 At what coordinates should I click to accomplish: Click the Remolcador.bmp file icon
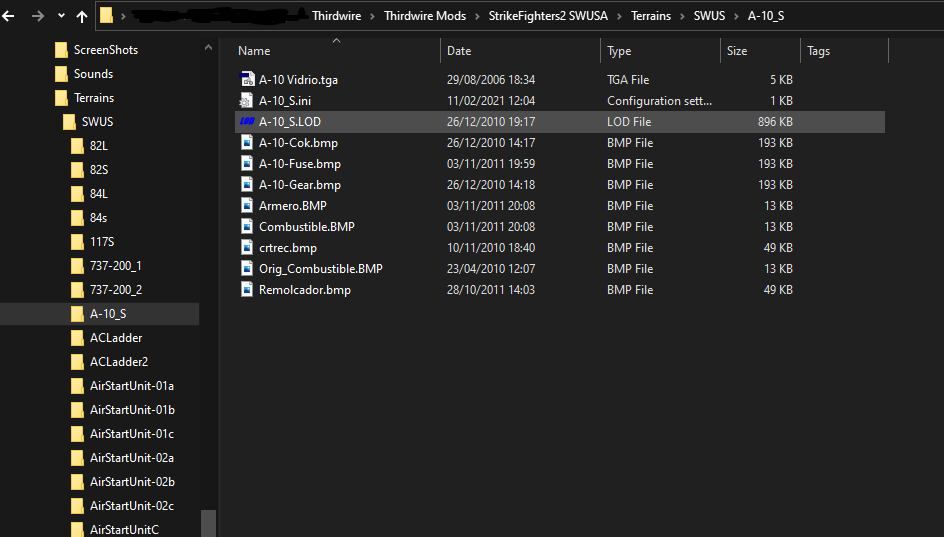click(x=247, y=290)
